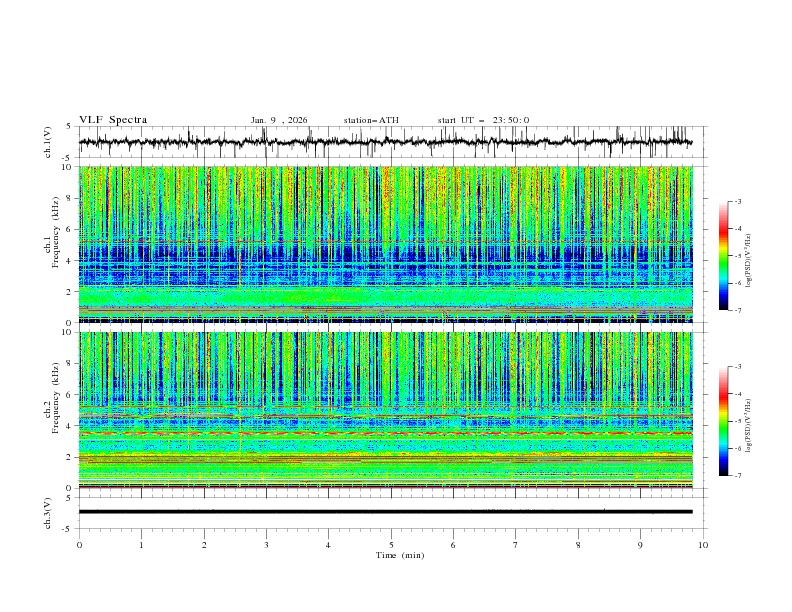Click time axis tick label "9"
792x612 pixels.
pos(640,545)
